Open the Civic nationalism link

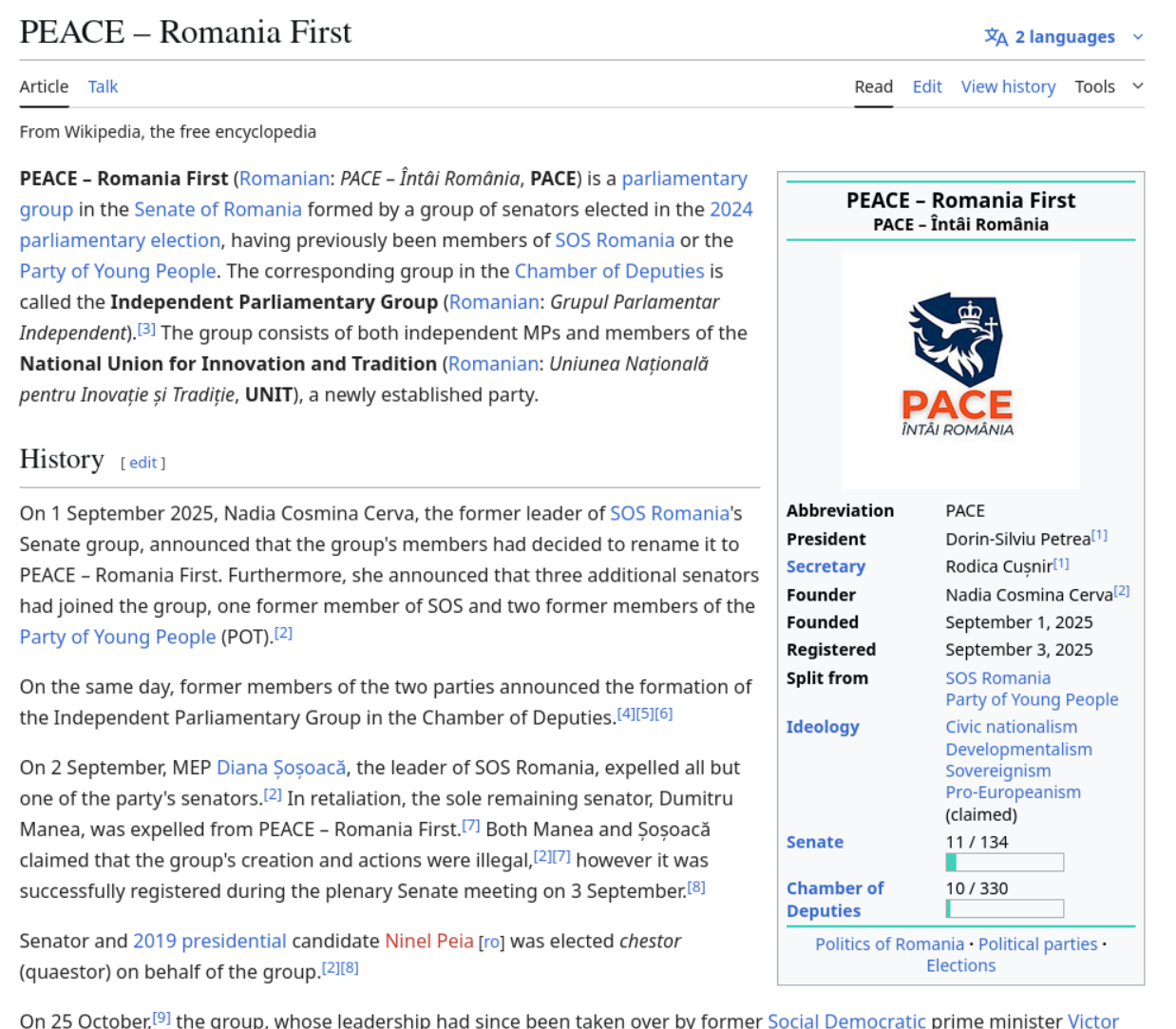coord(1011,727)
